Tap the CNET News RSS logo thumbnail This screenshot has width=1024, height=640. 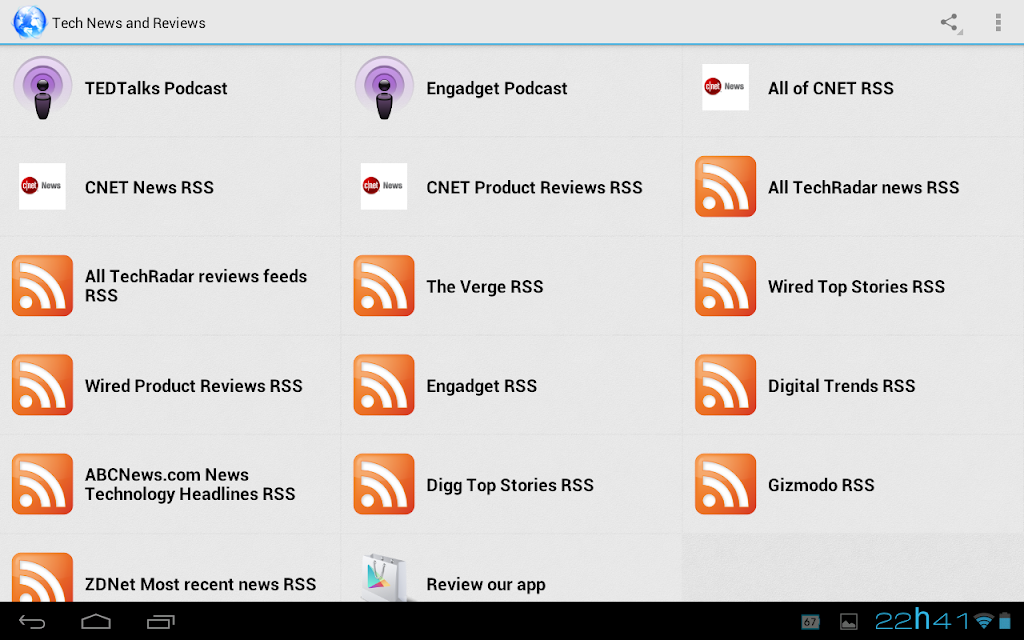(x=42, y=187)
